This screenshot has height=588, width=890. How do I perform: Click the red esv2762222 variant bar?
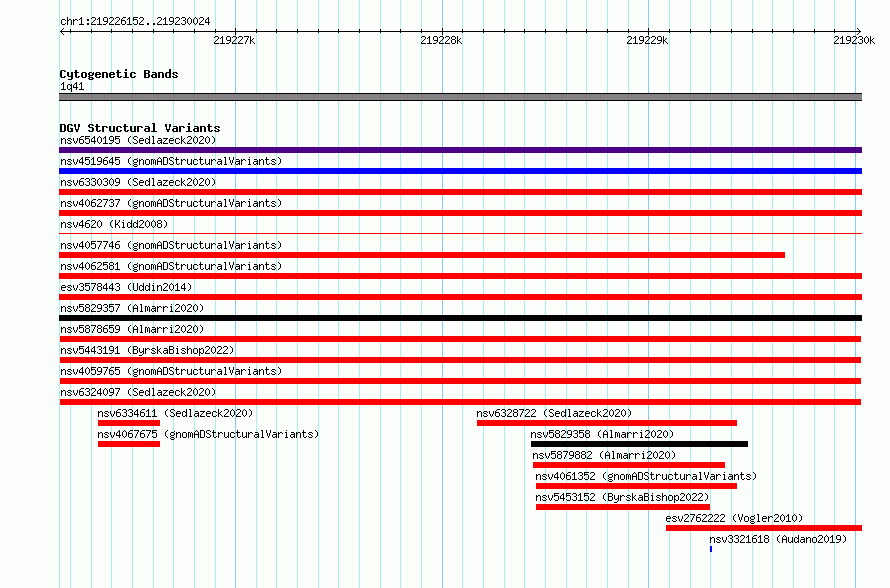[764, 528]
